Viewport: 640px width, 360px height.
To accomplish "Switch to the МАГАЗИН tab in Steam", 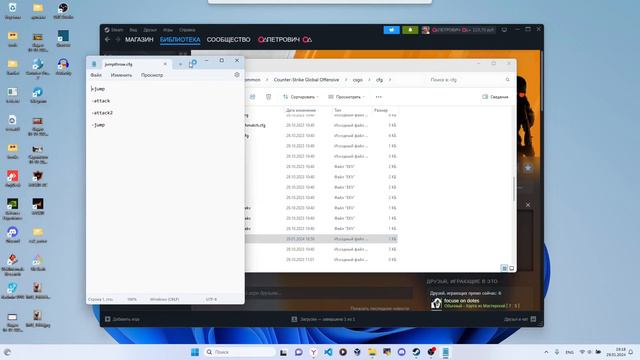I will click(x=139, y=40).
